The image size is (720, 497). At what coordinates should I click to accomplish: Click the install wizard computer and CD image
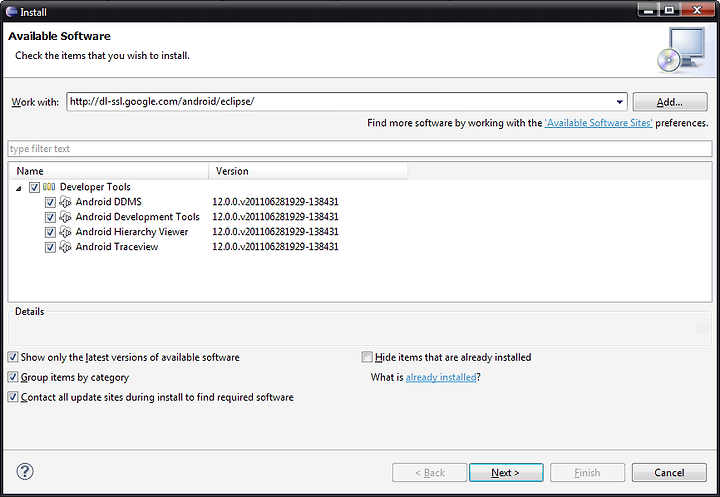pyautogui.click(x=681, y=50)
